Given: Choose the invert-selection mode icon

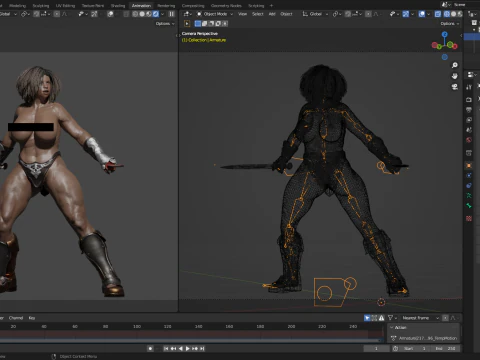Looking at the screenshot, I should pos(218,24).
